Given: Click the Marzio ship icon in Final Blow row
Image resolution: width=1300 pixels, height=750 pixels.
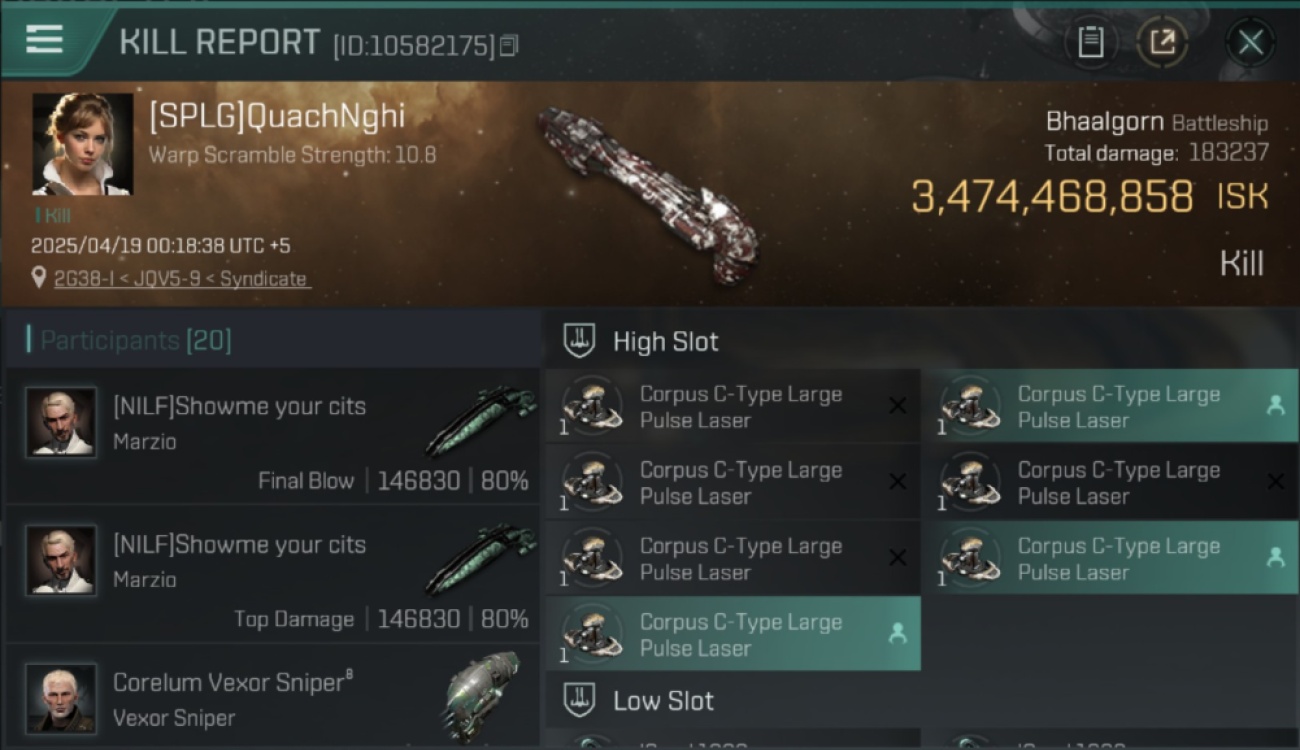Looking at the screenshot, I should (480, 419).
